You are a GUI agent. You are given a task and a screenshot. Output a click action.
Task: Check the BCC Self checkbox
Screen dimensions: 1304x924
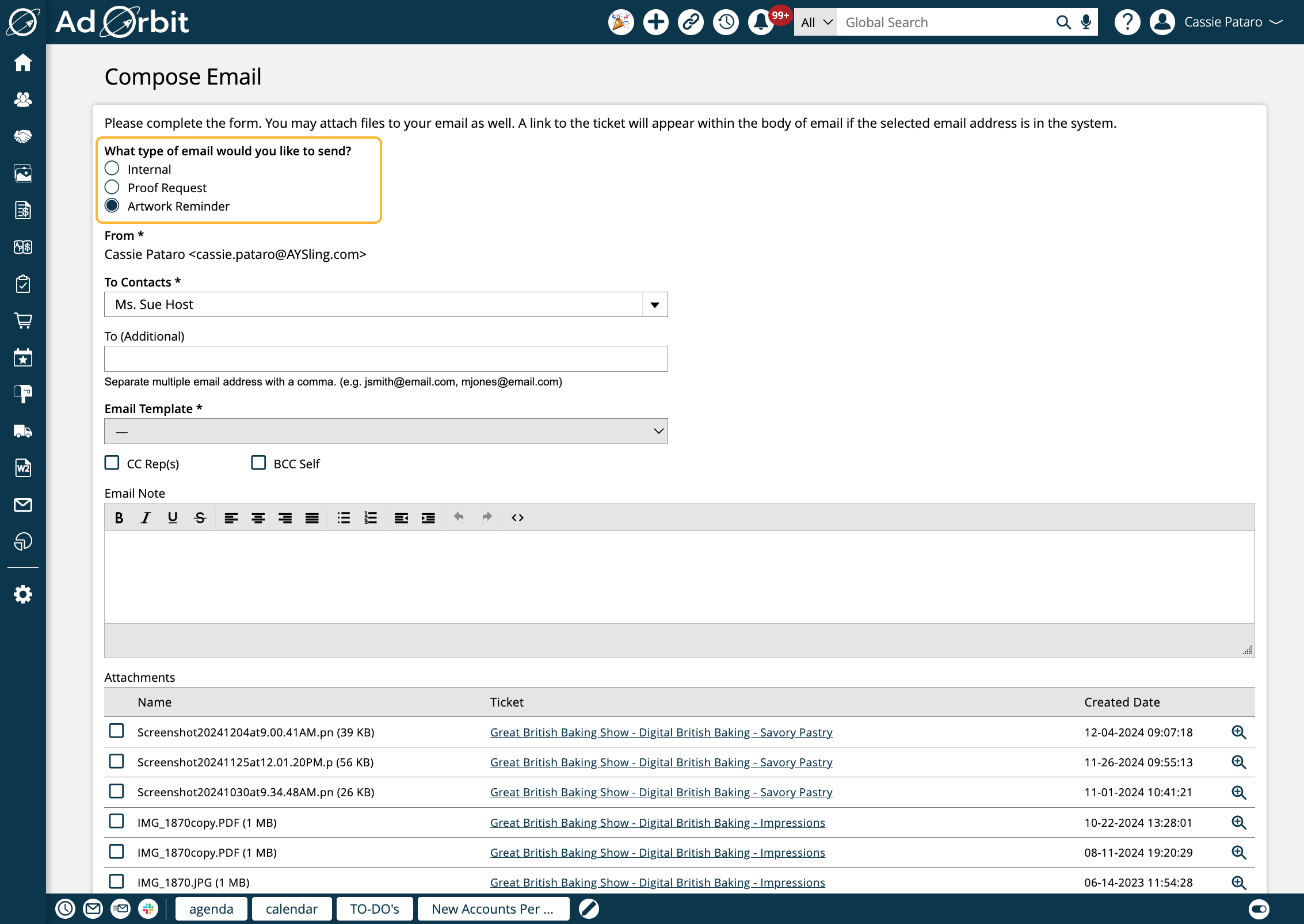point(258,463)
